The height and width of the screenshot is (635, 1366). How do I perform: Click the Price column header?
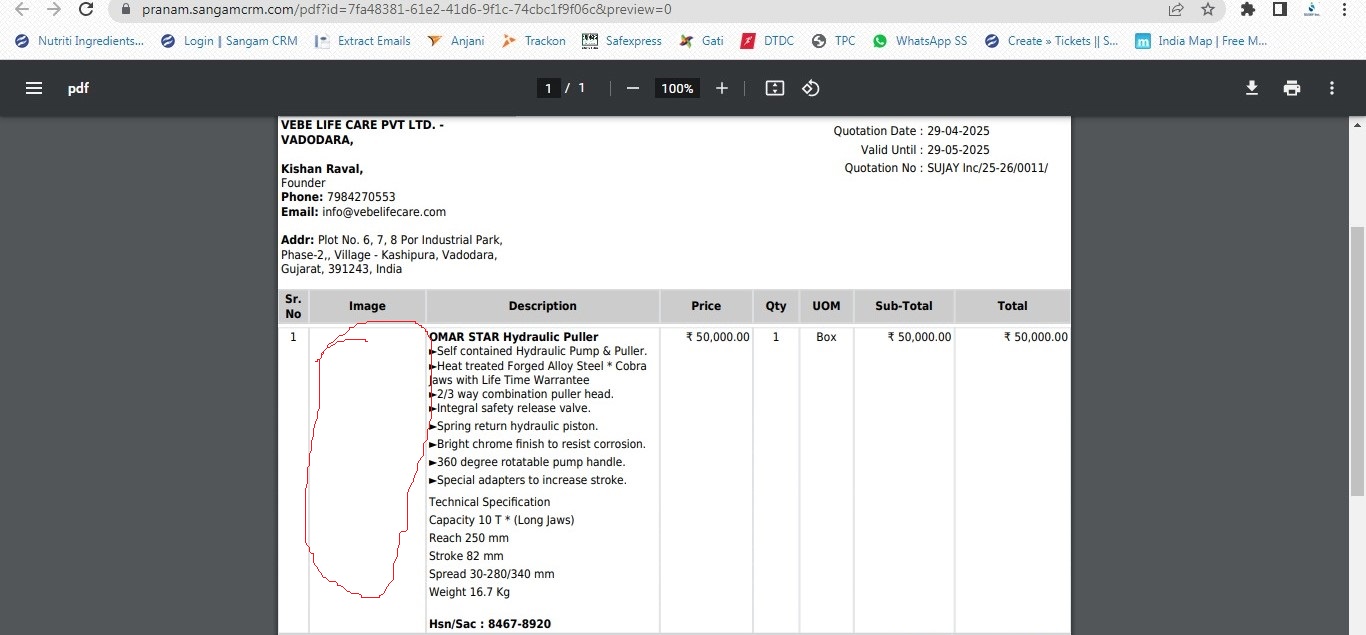(x=706, y=306)
